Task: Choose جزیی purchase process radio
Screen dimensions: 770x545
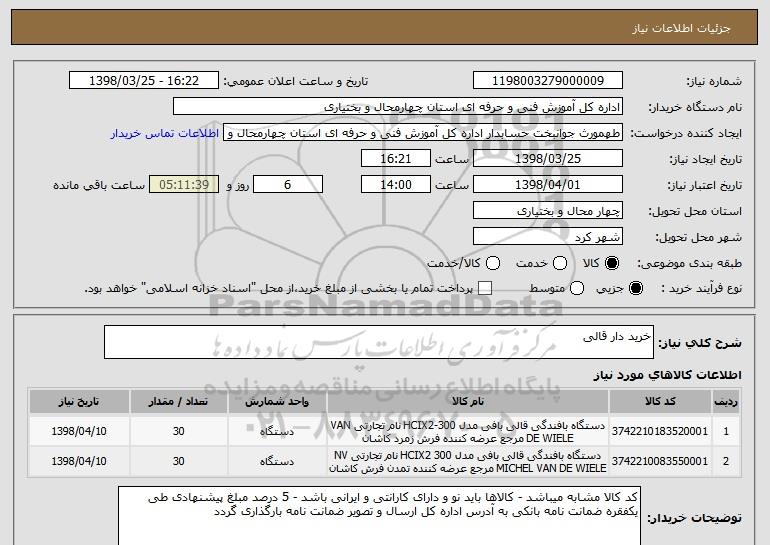Action: (635, 288)
